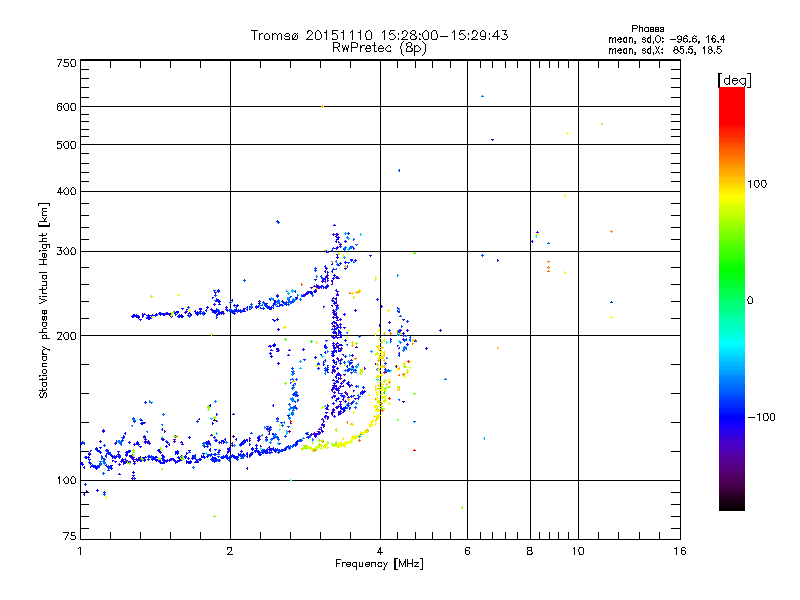The image size is (800, 600).
Task: Click the x-axis tick label '2'
Action: pyautogui.click(x=230, y=551)
